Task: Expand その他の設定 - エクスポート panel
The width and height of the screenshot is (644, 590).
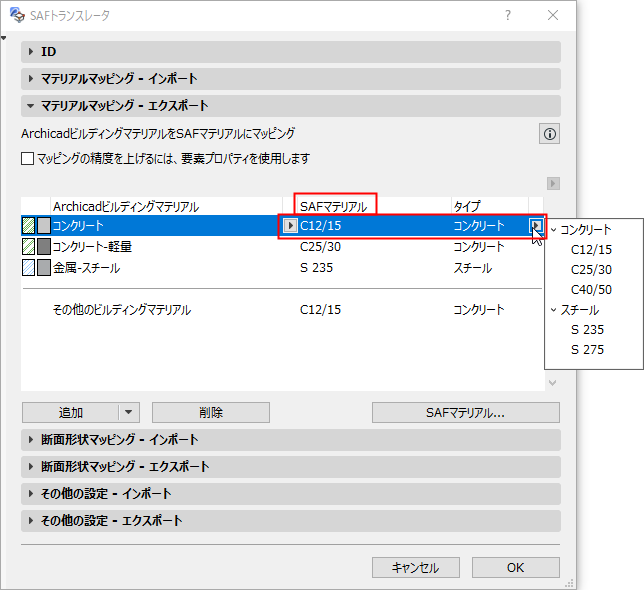Action: pos(291,521)
